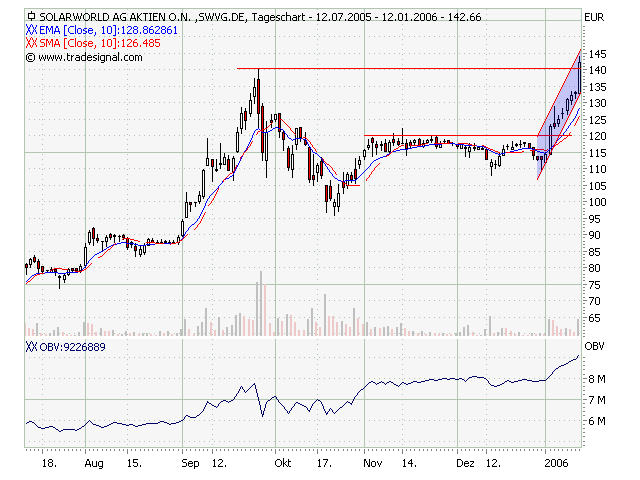This screenshot has width=640, height=480.
Task: Click price axis value 85
Action: (x=594, y=252)
